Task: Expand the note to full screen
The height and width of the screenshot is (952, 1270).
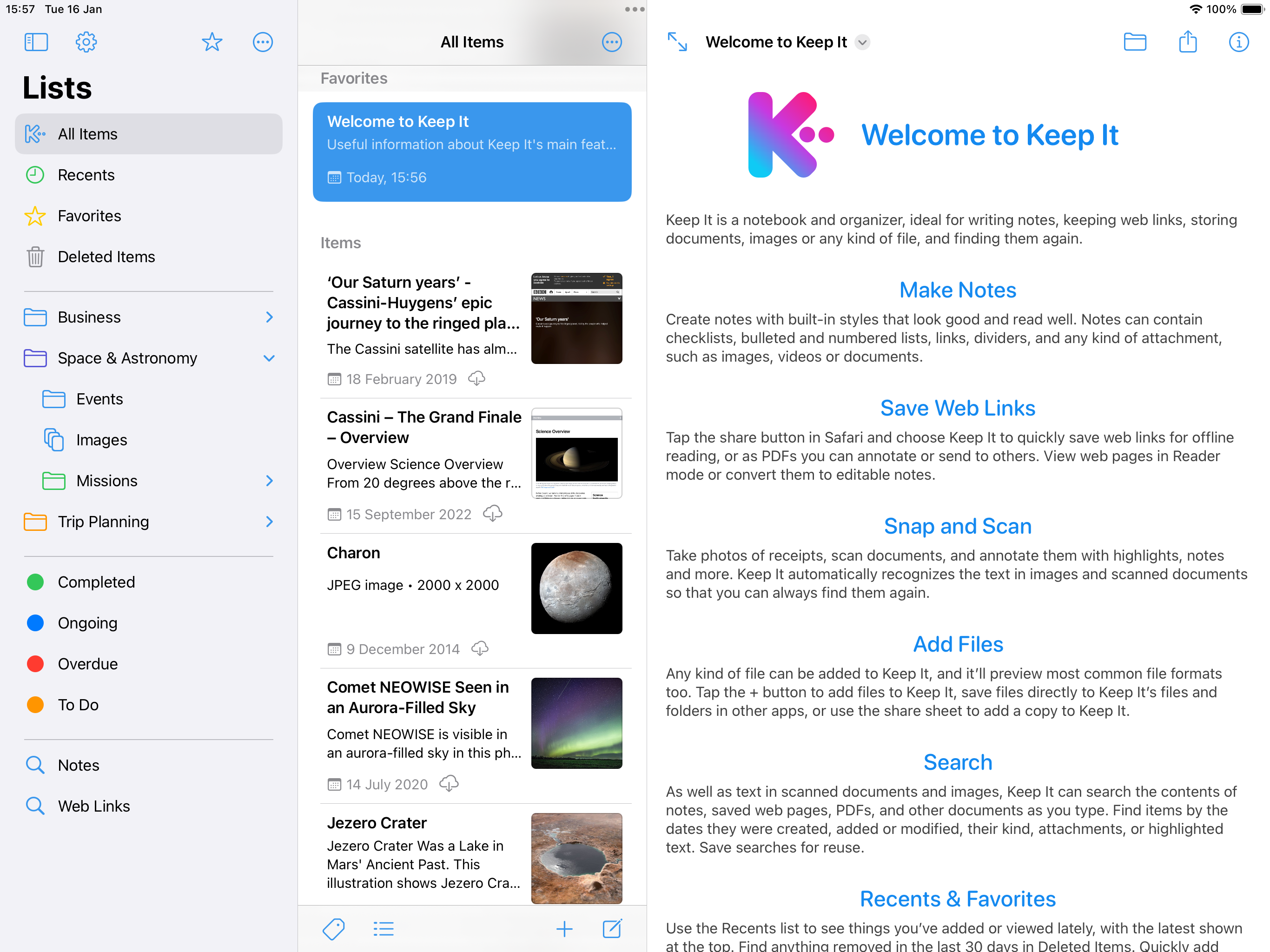Action: tap(677, 42)
